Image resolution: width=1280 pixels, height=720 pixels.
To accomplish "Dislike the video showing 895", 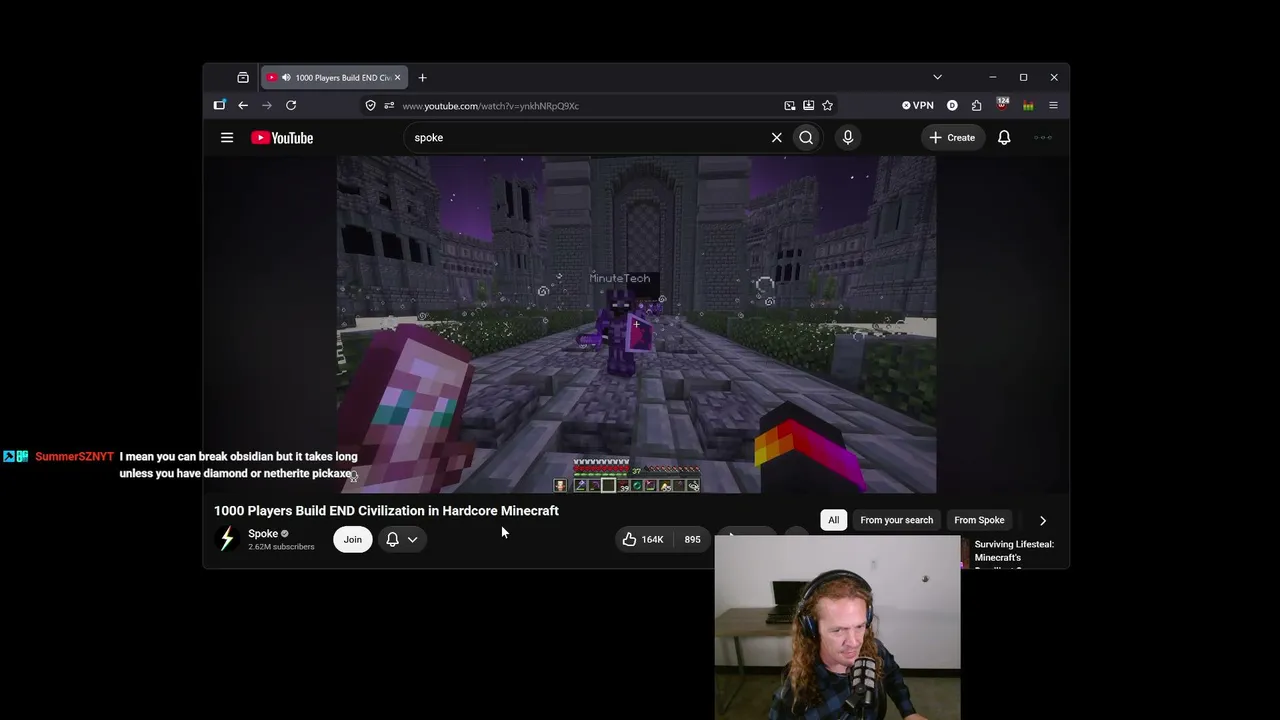I will coord(692,540).
